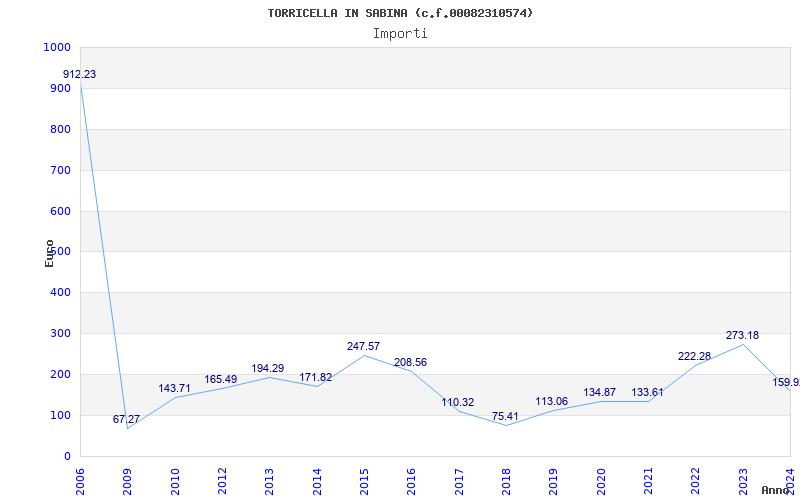This screenshot has height=500, width=800.
Task: Click the y-axis value 900
Action: point(60,88)
